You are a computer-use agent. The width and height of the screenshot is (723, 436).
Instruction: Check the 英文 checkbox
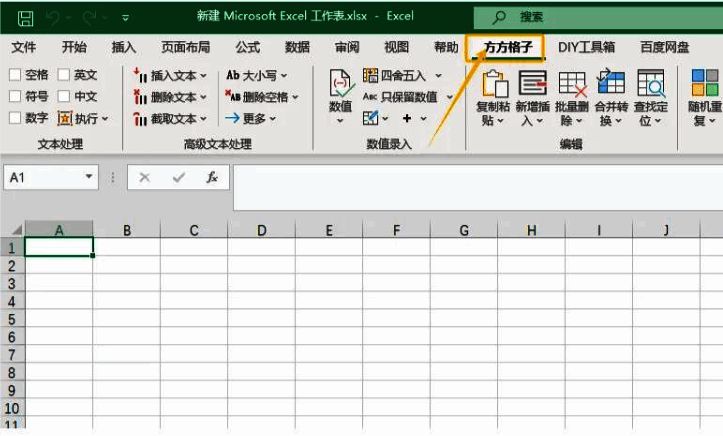pos(64,75)
